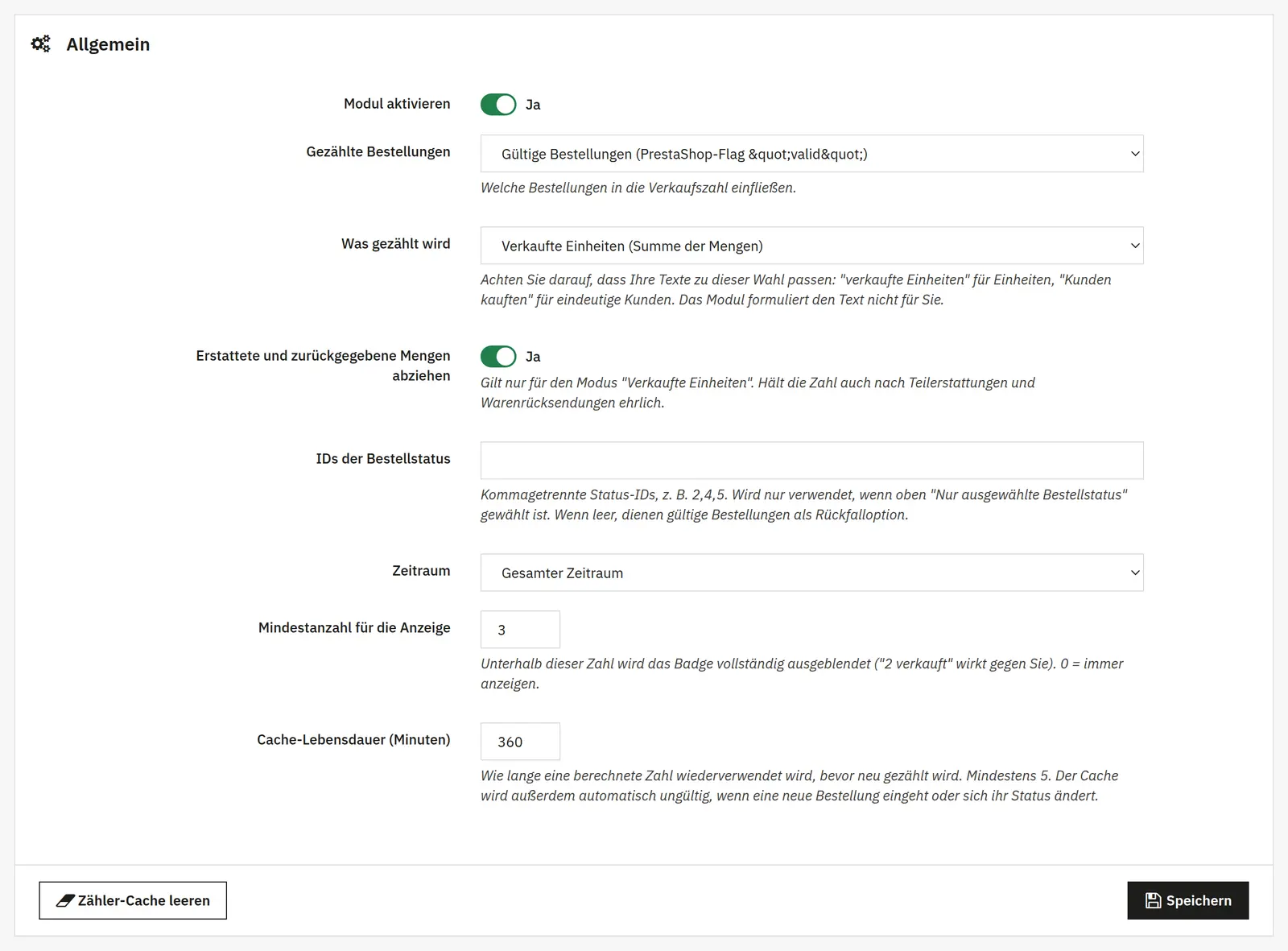This screenshot has height=951, width=1288.
Task: Click the floppy disk icon in Speichern
Action: (x=1153, y=900)
